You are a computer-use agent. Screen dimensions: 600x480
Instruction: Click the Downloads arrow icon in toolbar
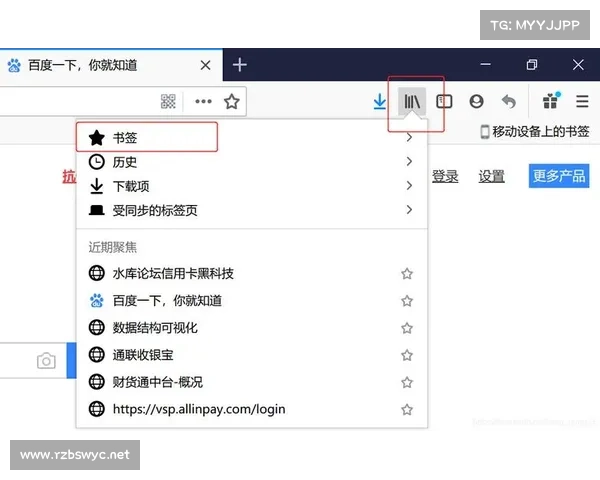380,101
